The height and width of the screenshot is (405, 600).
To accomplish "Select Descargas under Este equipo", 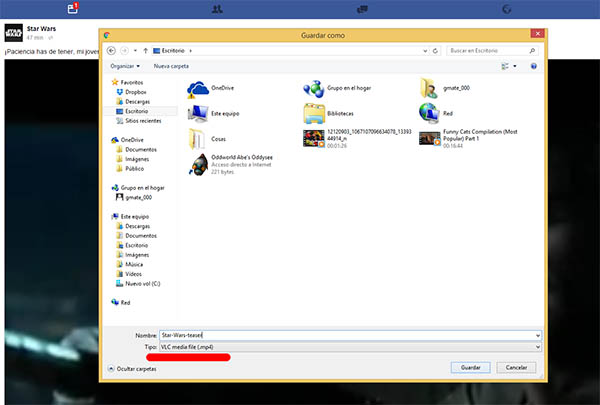I will coord(137,226).
